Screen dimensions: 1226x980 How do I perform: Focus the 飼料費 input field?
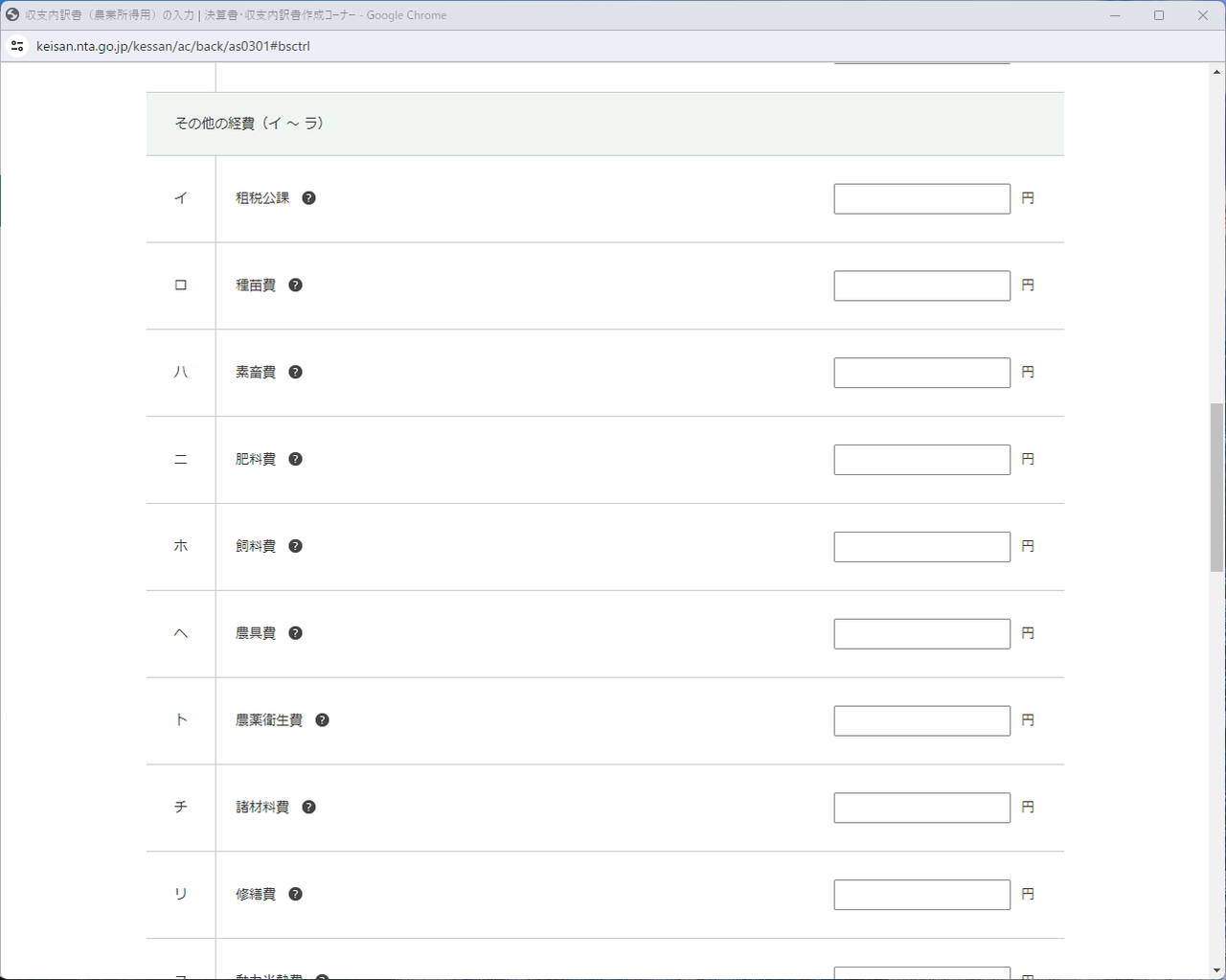[921, 547]
